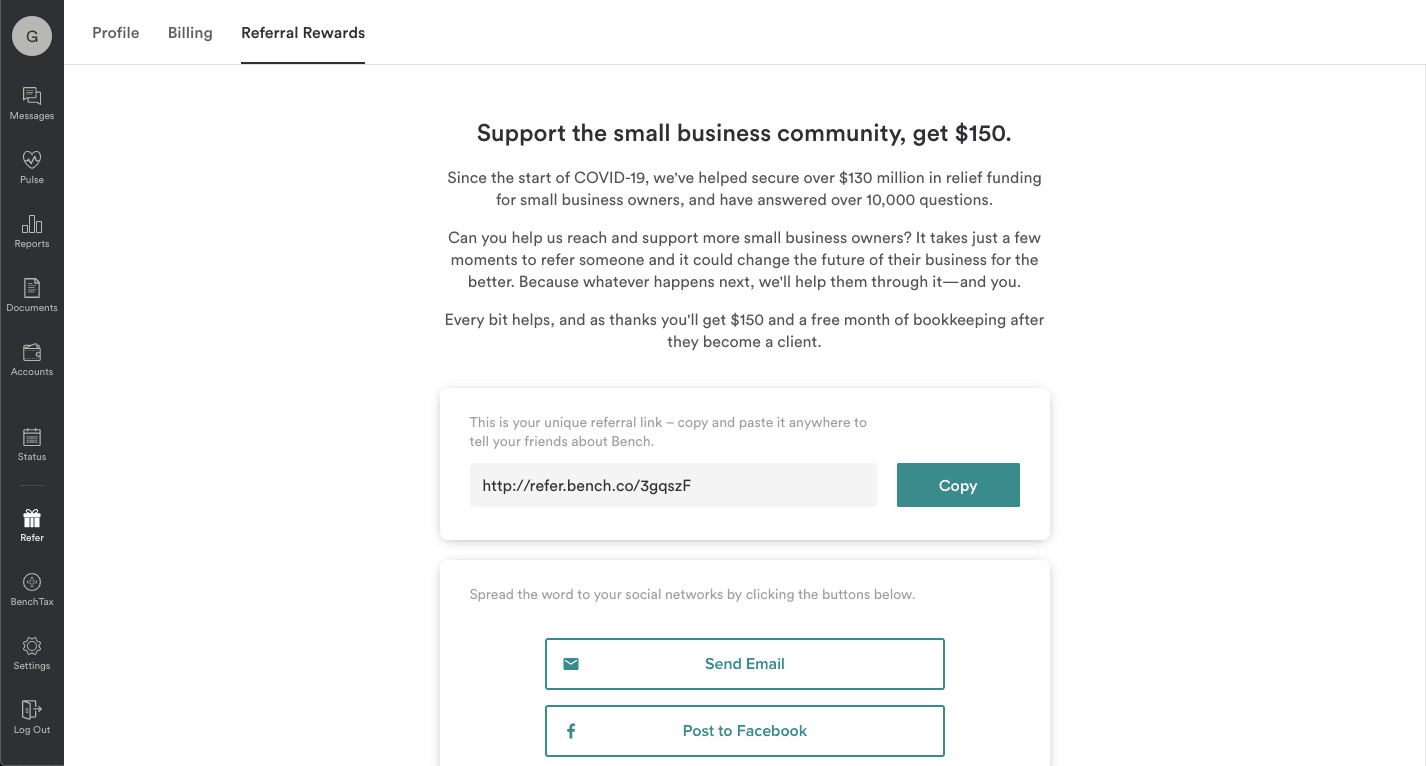Log Out using the sidebar icon

click(32, 711)
